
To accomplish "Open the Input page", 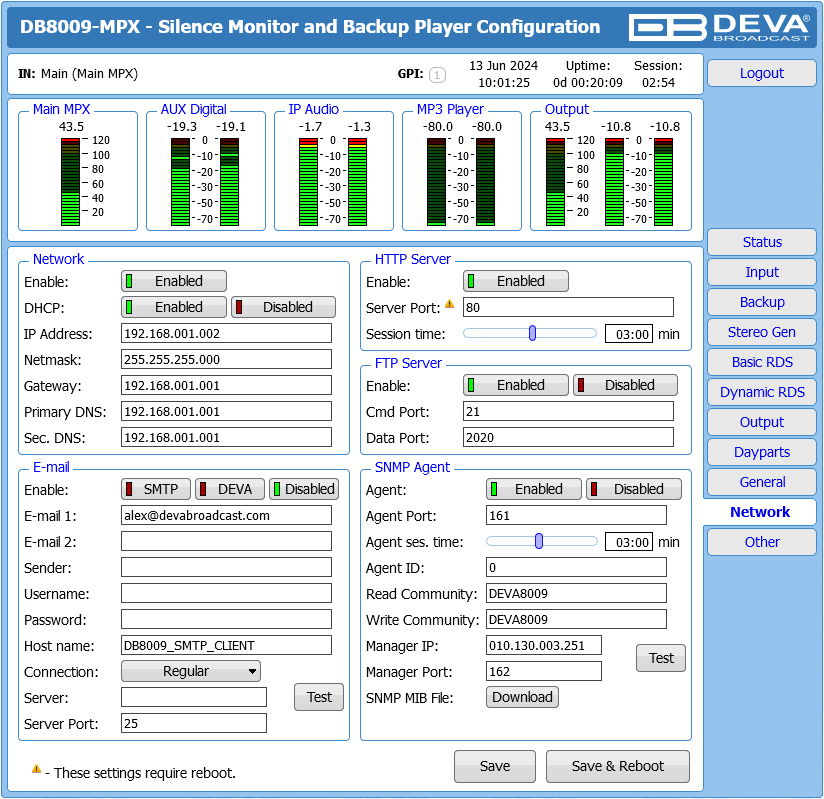I will pos(761,272).
